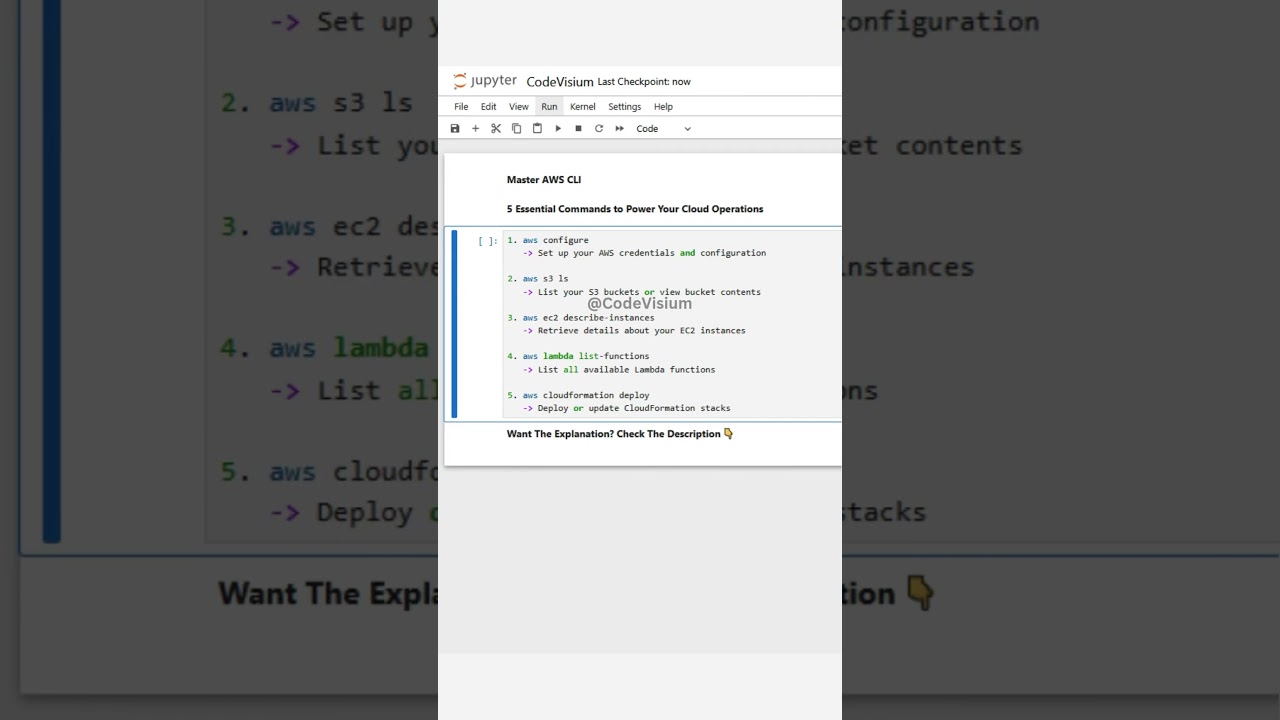Select the Master AWS CLI heading
This screenshot has height=720, width=1280.
[544, 180]
